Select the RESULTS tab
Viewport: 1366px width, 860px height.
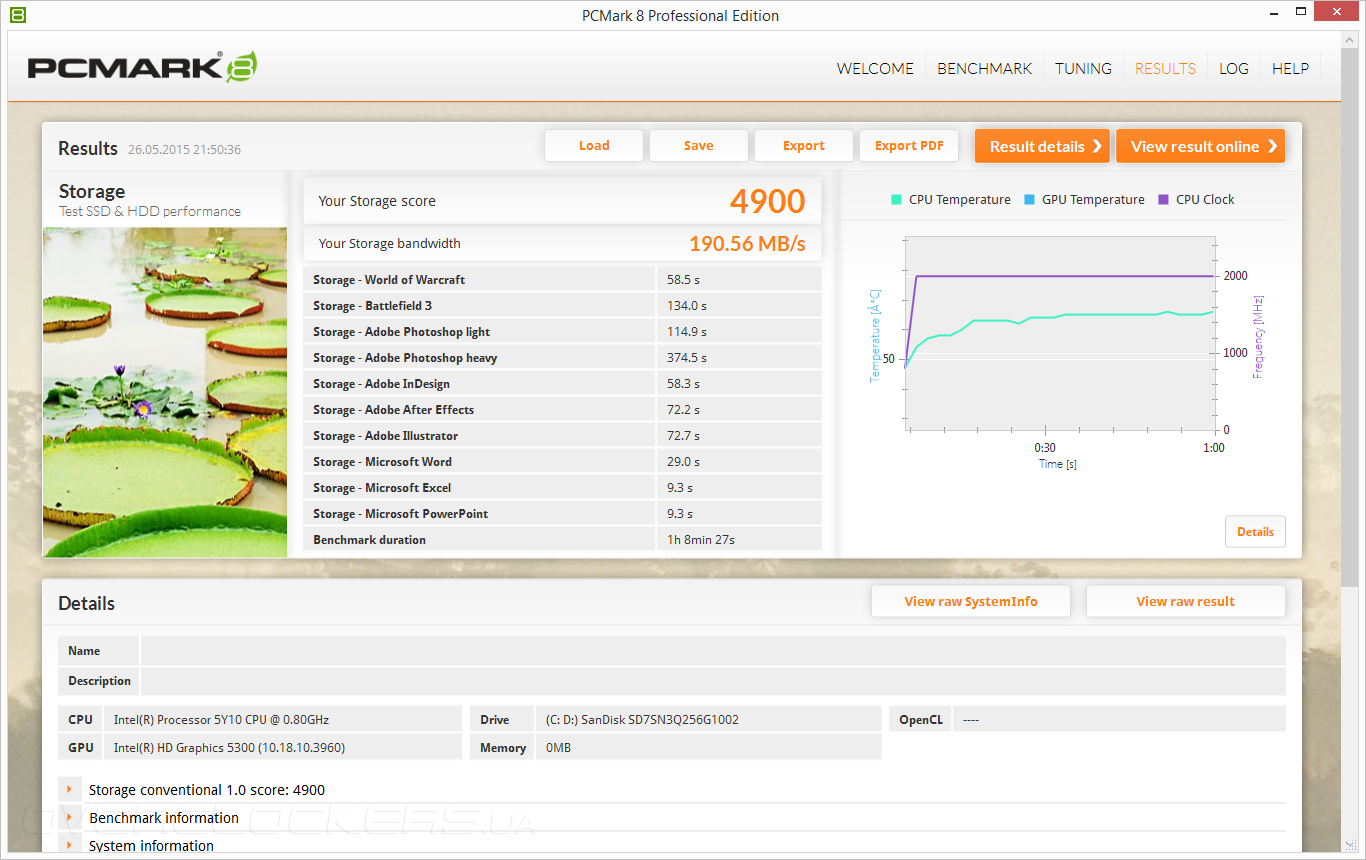[1165, 69]
